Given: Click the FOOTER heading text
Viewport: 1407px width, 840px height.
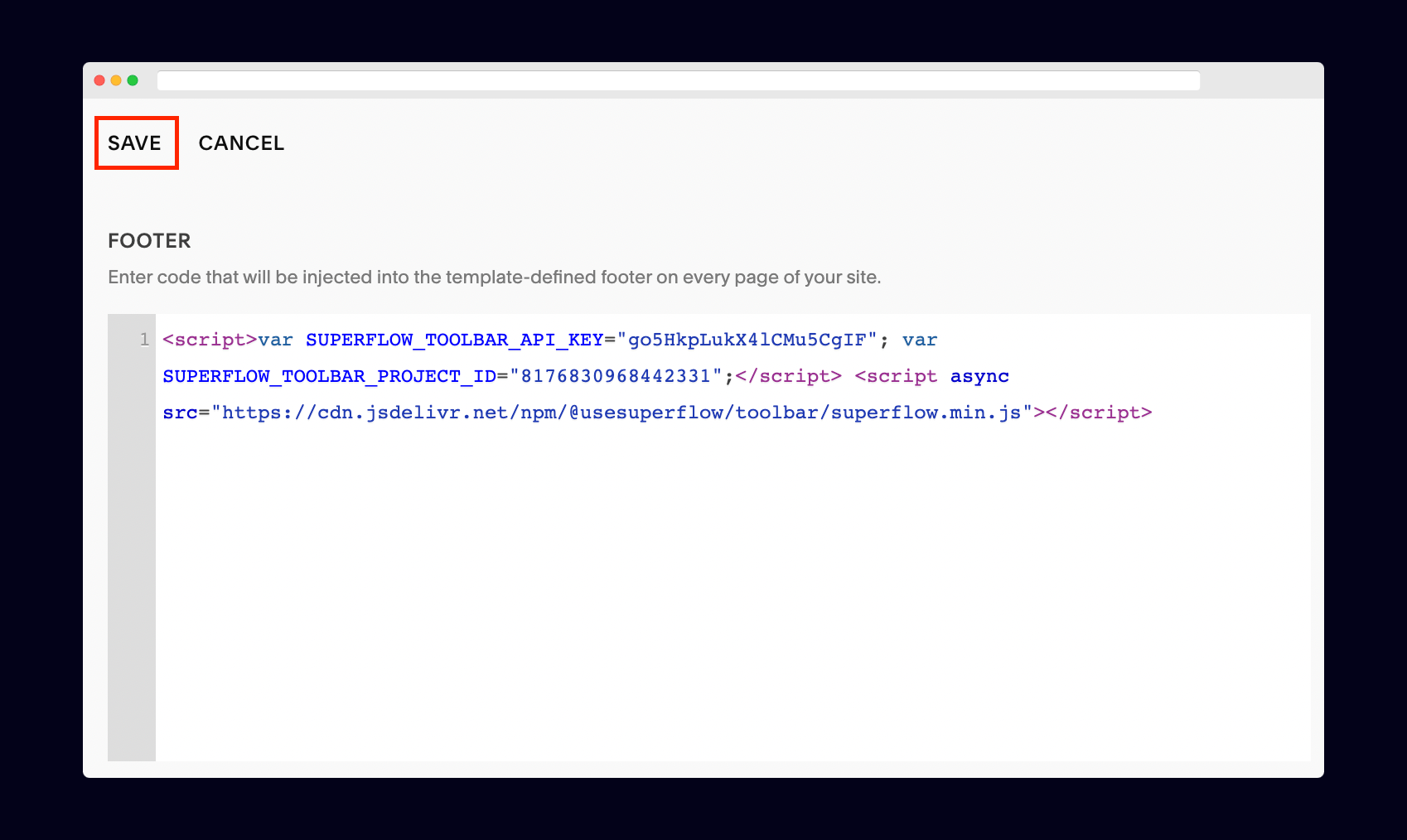Looking at the screenshot, I should click(149, 241).
